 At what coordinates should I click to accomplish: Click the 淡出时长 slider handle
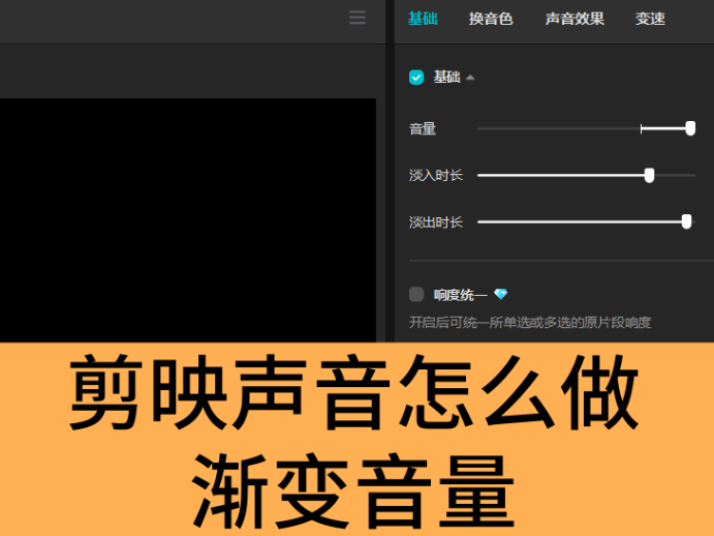coord(687,222)
